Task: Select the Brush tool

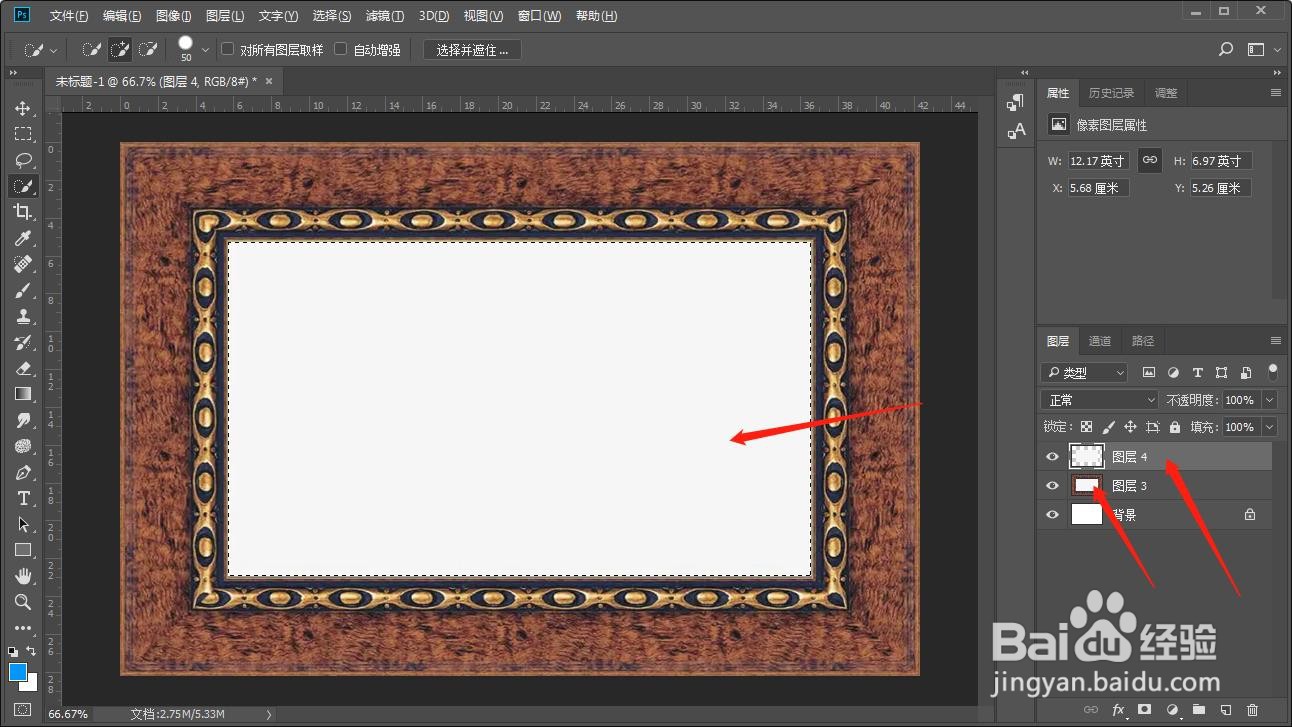Action: pos(23,290)
